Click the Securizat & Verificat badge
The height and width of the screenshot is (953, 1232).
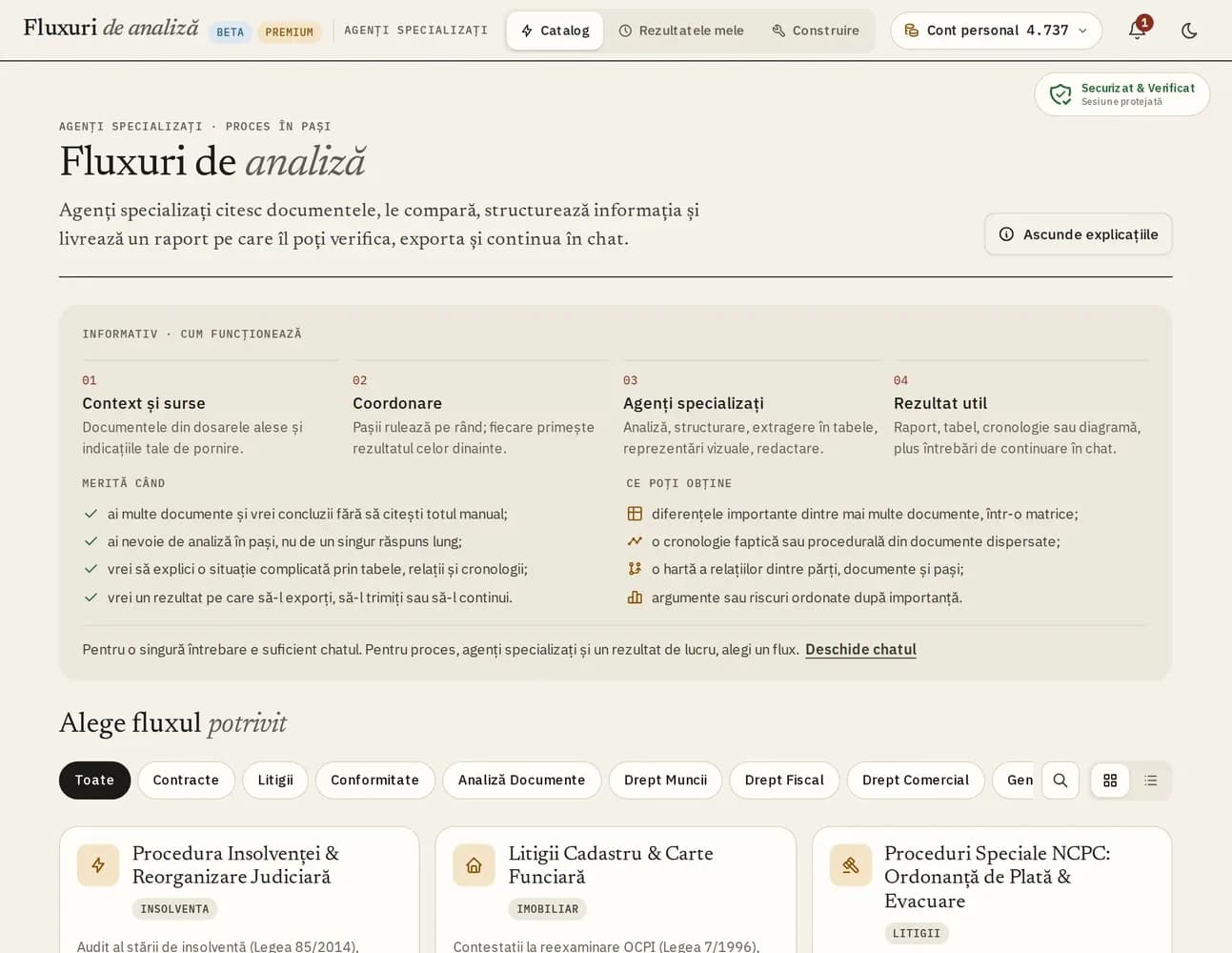point(1122,94)
